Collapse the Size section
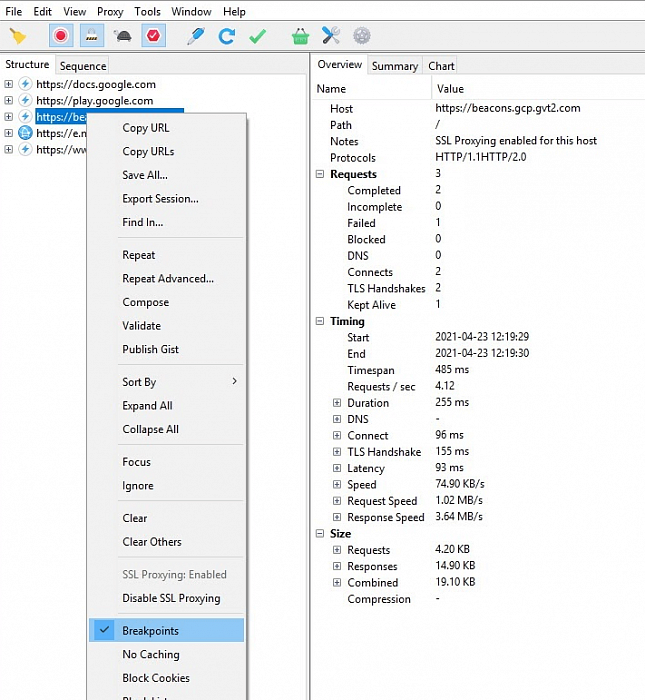The image size is (645, 700). (x=320, y=533)
